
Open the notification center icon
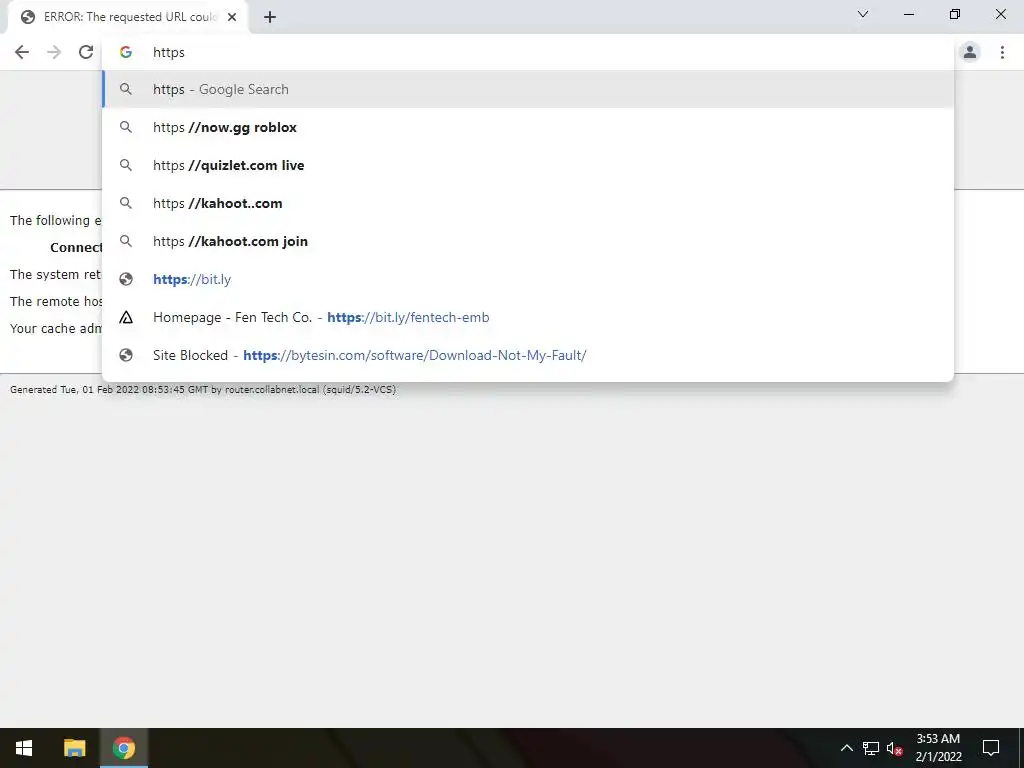(991, 748)
